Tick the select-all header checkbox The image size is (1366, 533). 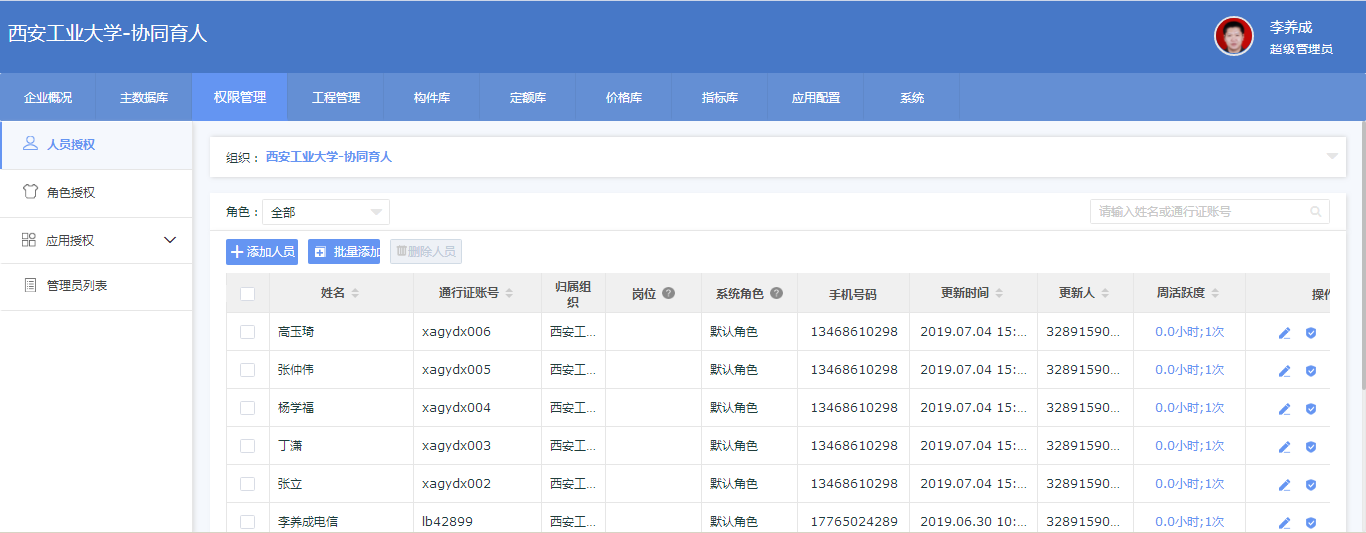[248, 293]
